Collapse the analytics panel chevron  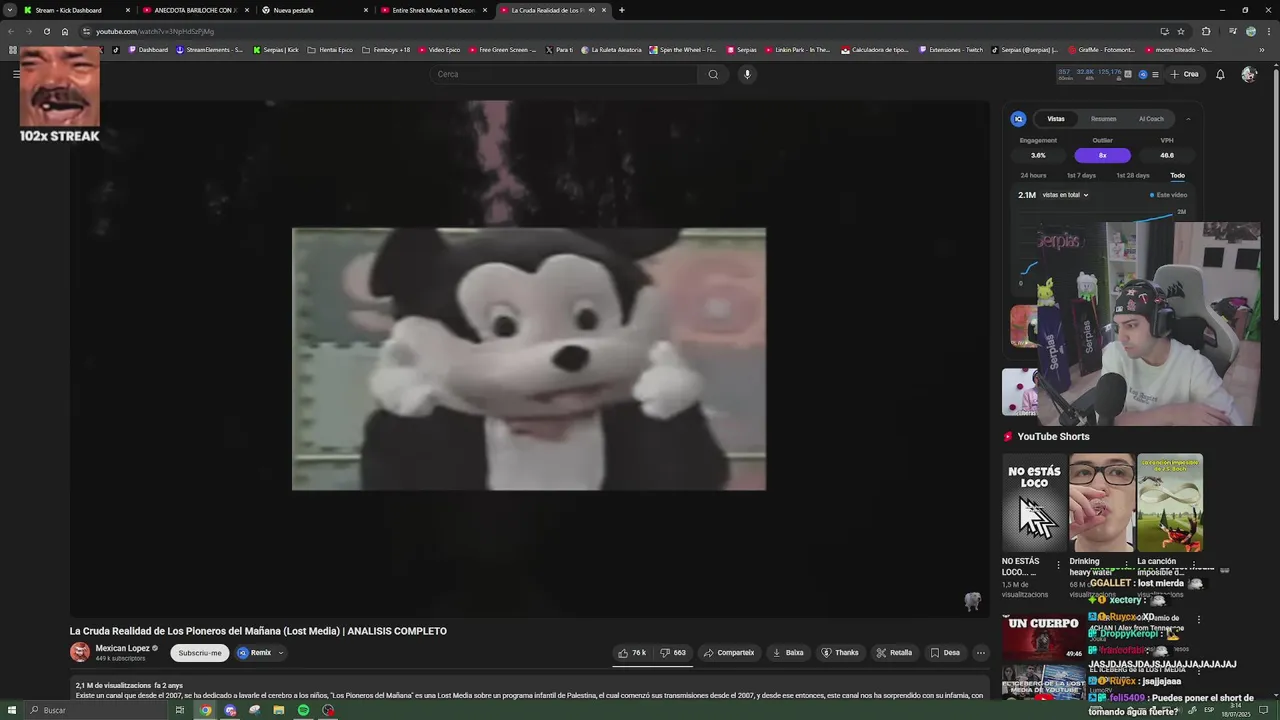point(1188,119)
